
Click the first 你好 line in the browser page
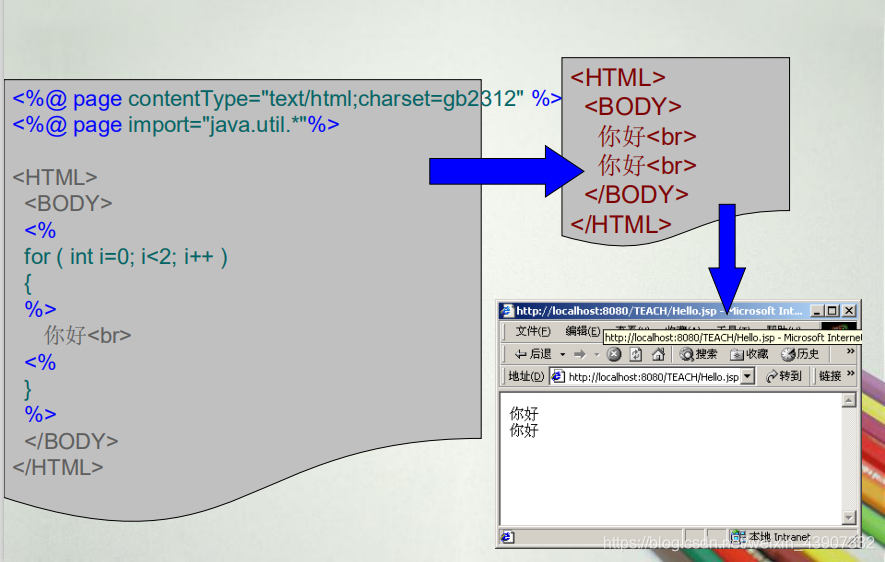pyautogui.click(x=524, y=414)
